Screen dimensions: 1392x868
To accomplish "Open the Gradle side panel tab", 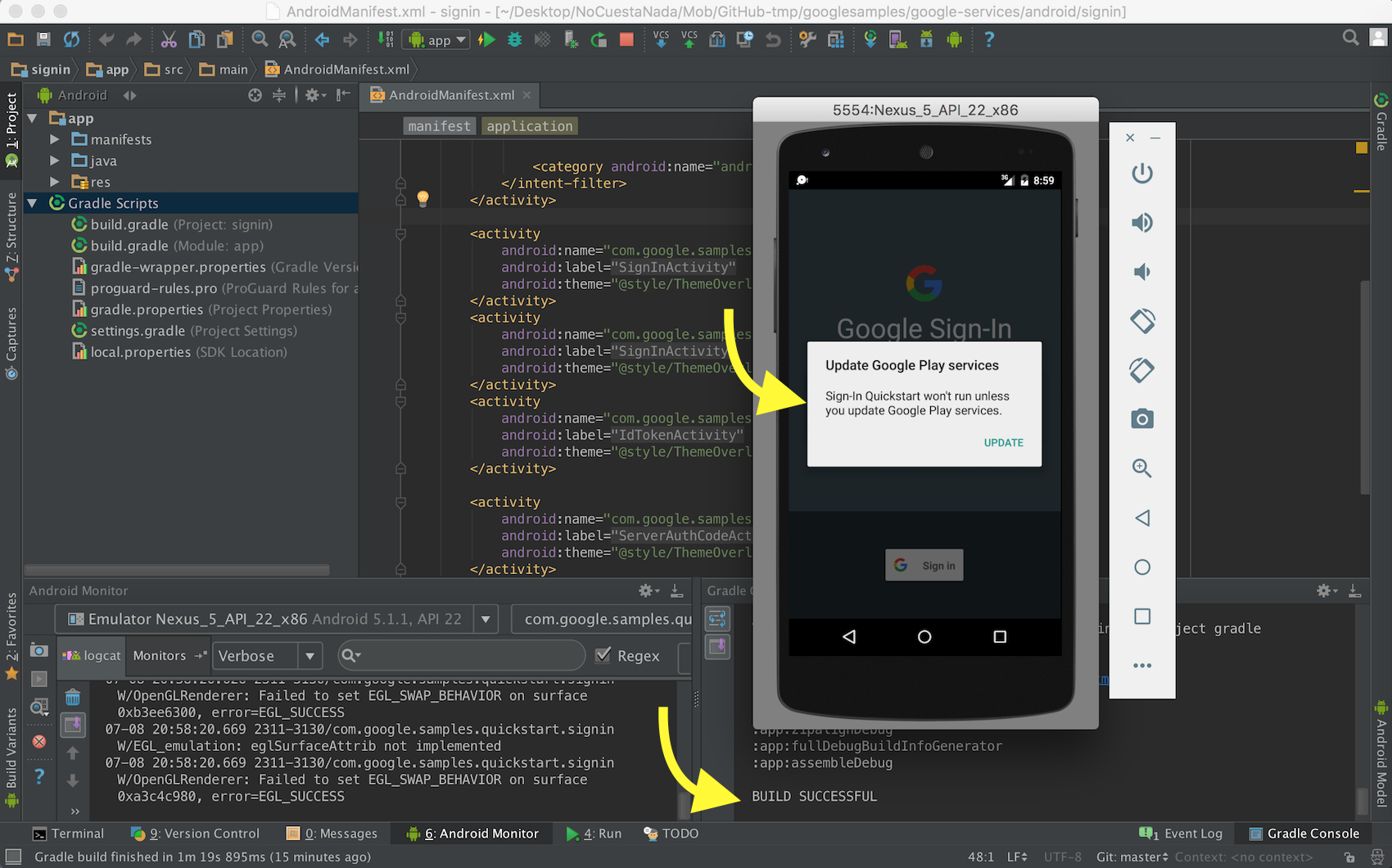I will [x=1381, y=122].
